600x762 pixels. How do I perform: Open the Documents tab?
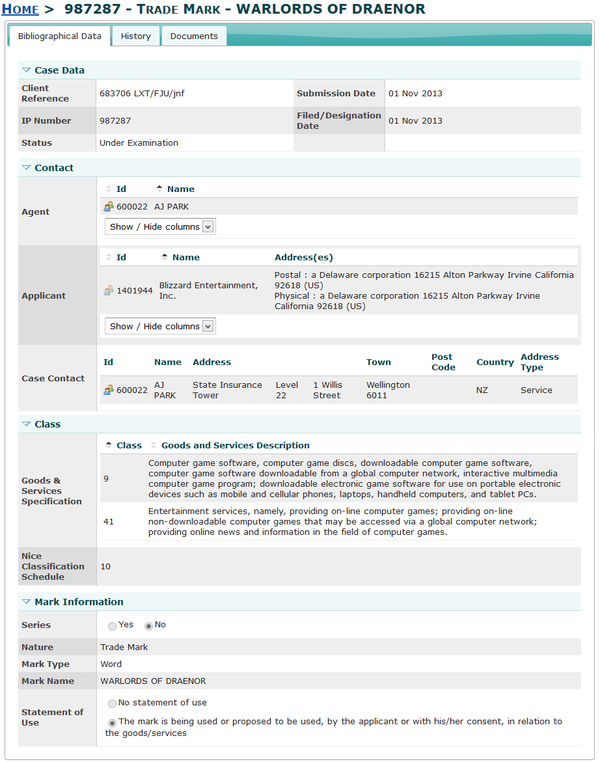[x=193, y=36]
